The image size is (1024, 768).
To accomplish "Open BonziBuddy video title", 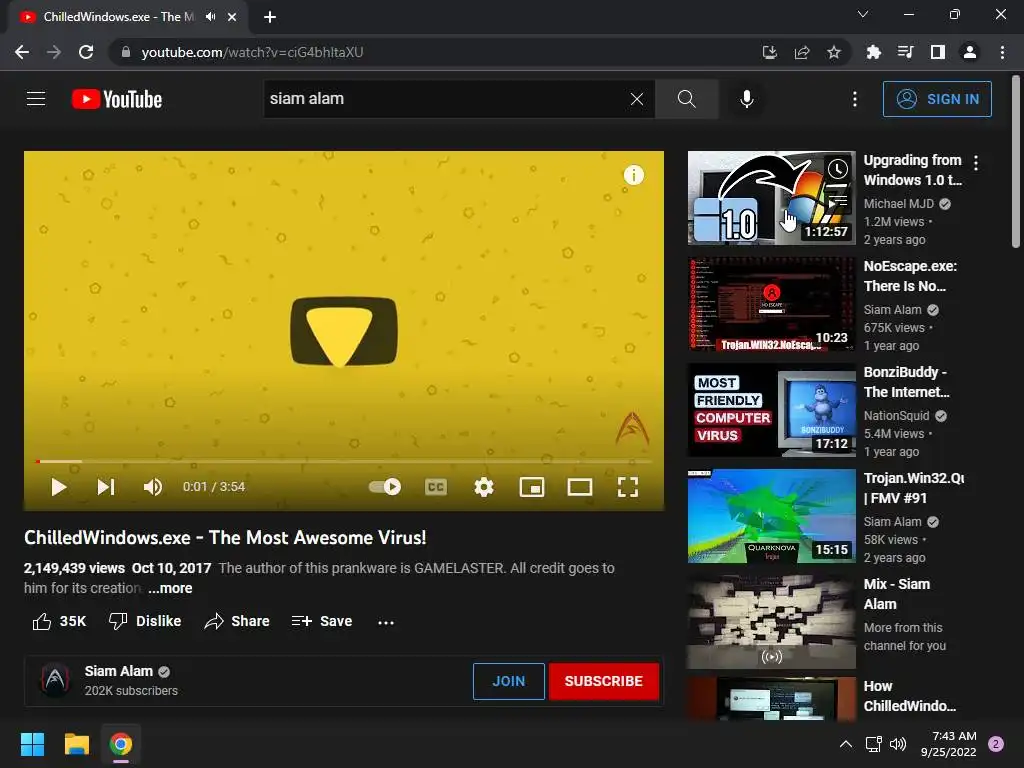I will pyautogui.click(x=906, y=382).
